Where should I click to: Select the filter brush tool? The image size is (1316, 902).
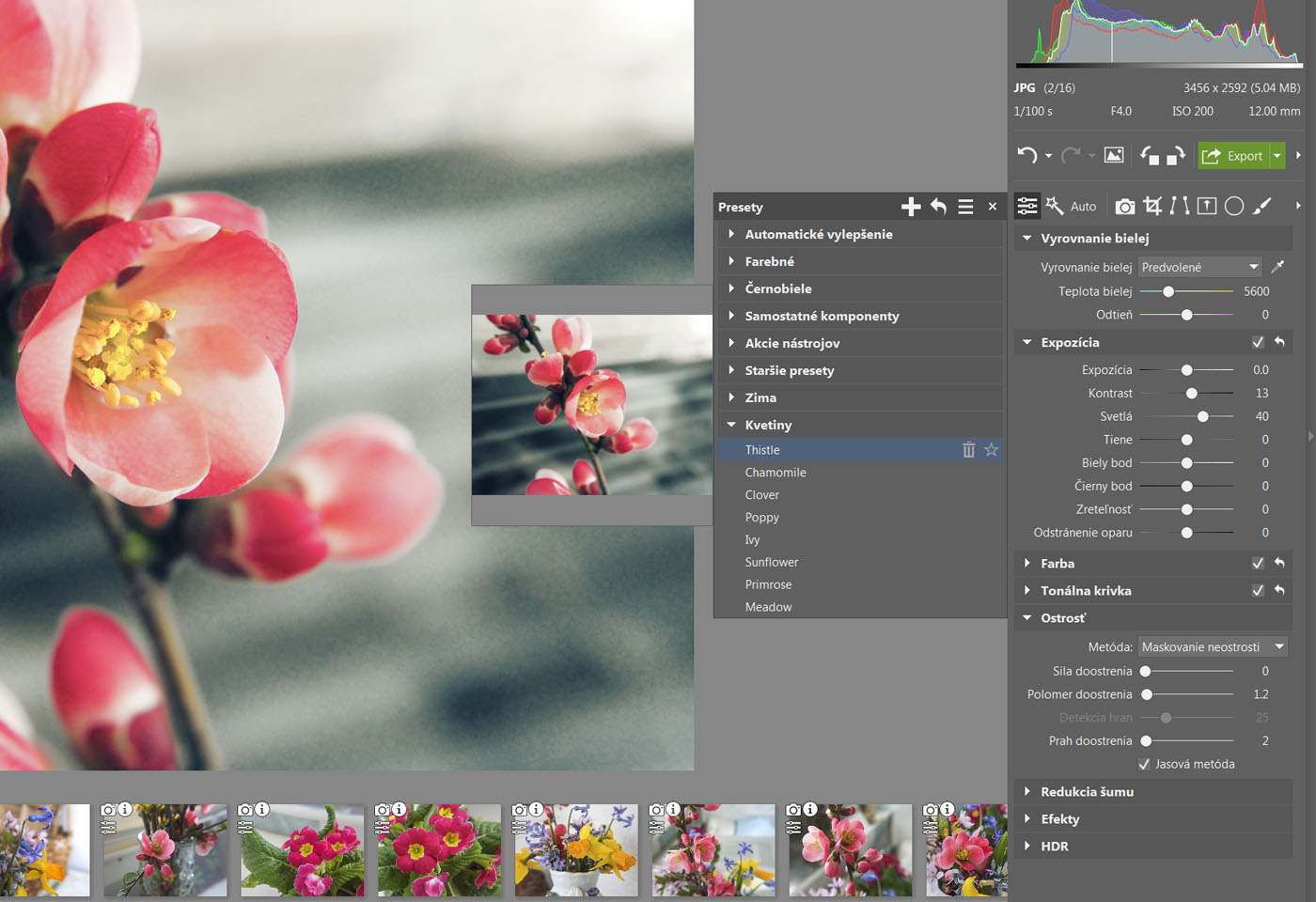(1262, 206)
